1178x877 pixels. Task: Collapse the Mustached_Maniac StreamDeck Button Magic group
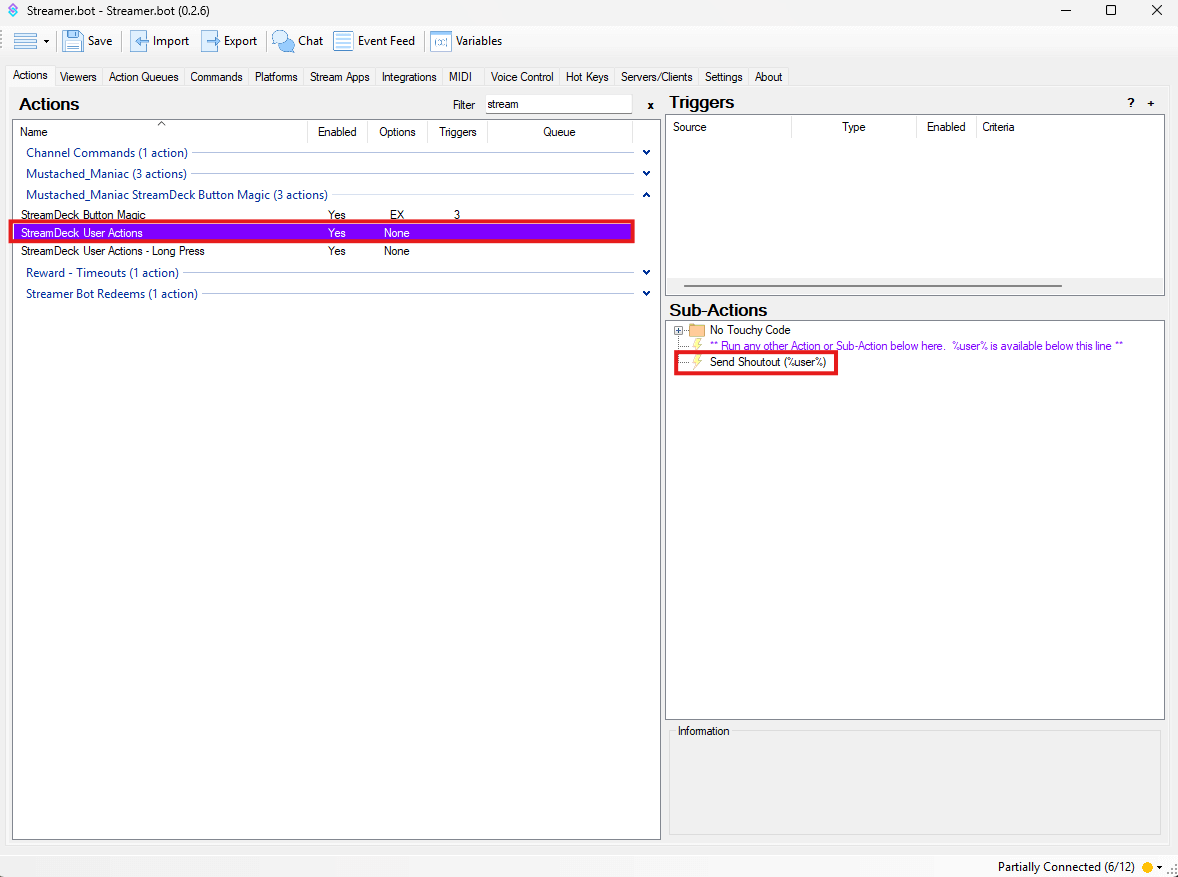pyautogui.click(x=646, y=195)
